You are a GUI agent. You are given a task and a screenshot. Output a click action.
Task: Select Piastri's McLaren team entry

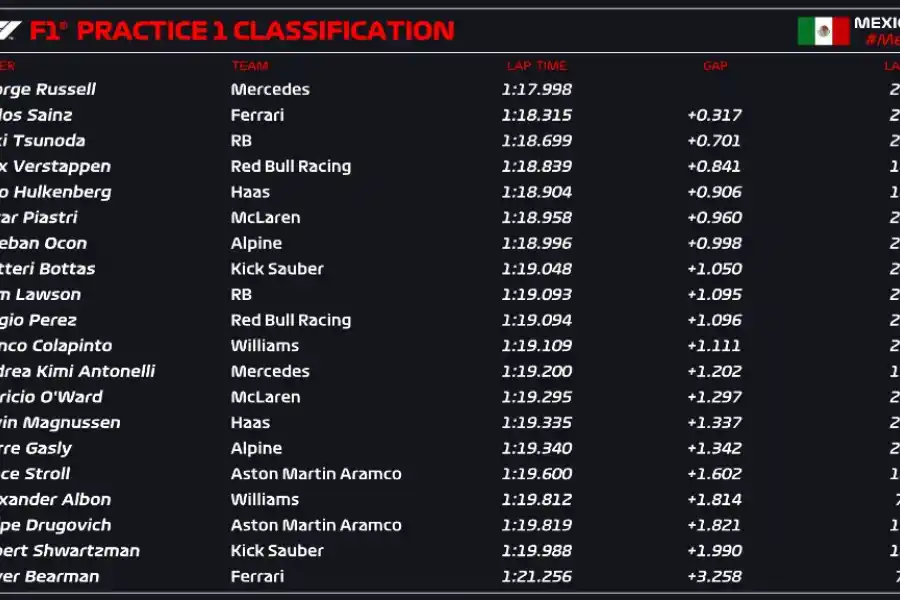[x=265, y=217]
